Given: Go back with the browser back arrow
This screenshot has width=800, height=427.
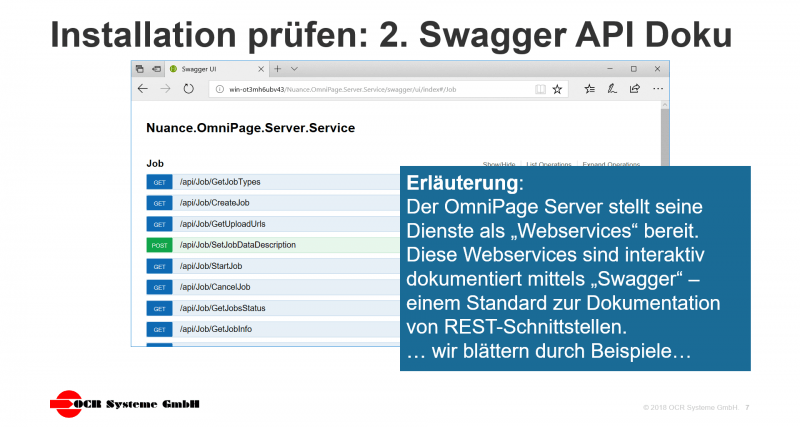Looking at the screenshot, I should point(143,89).
